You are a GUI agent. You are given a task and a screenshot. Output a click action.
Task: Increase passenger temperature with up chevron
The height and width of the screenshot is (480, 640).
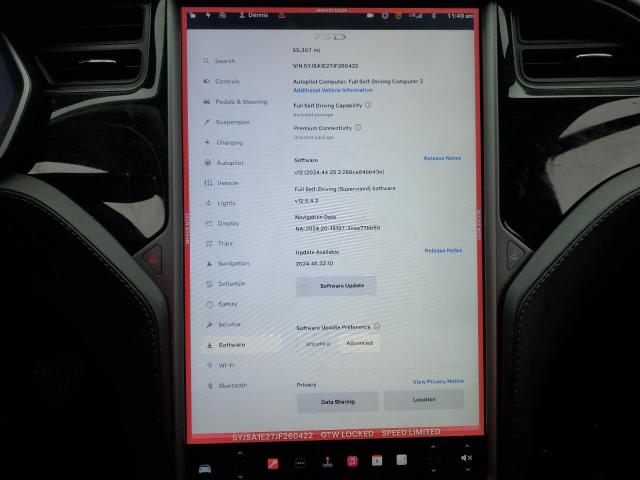click(433, 447)
